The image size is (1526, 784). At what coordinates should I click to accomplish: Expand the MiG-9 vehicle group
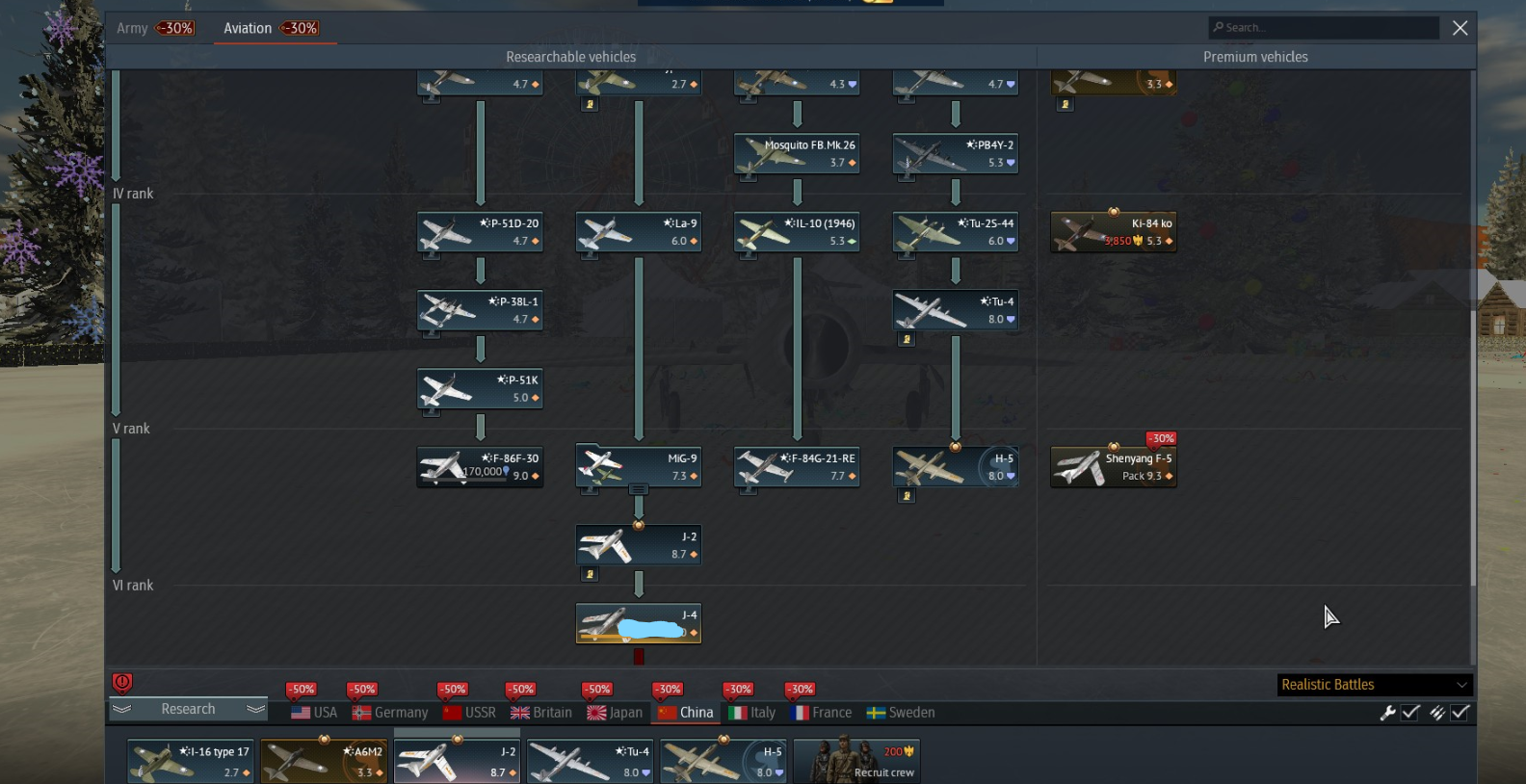(x=638, y=490)
